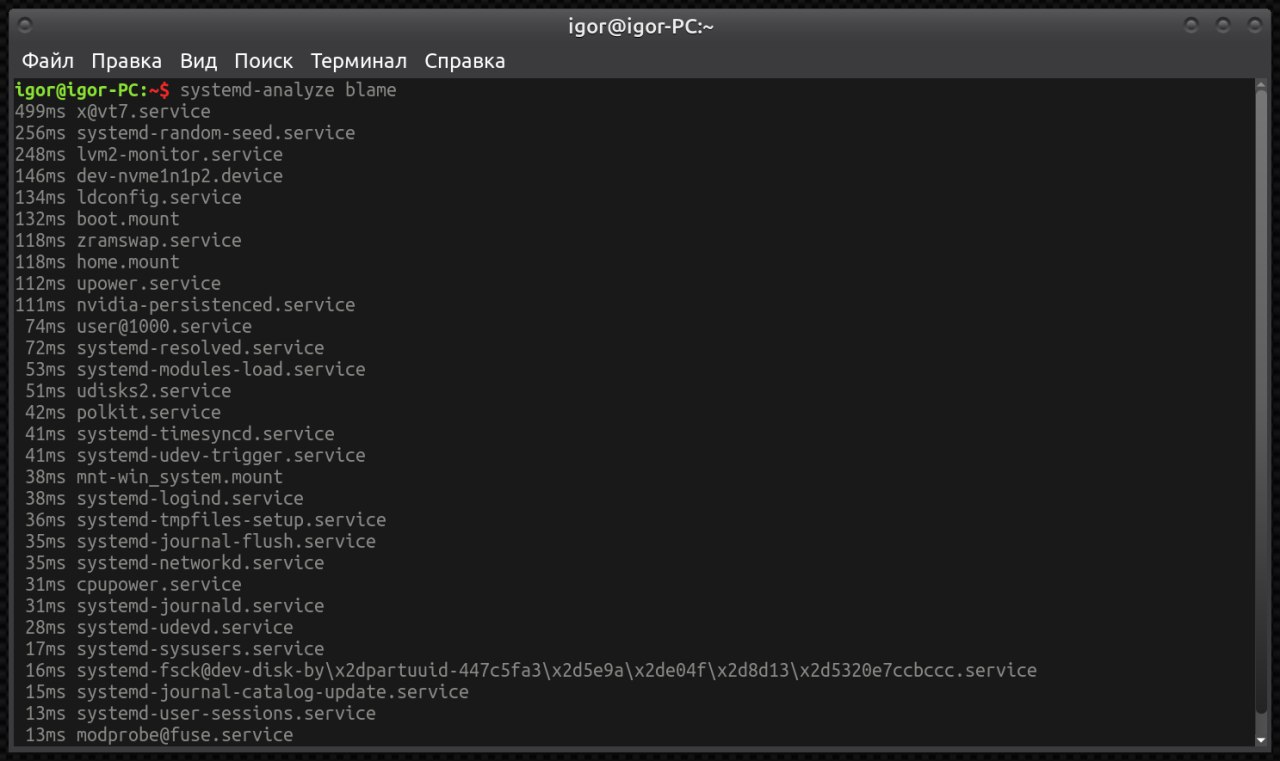The height and width of the screenshot is (761, 1280).
Task: Click the systemd-sysusers.service line
Action: coord(175,649)
